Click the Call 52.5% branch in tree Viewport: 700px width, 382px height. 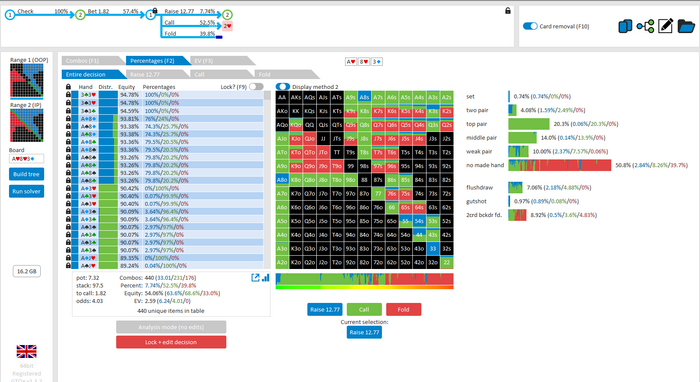click(x=189, y=22)
